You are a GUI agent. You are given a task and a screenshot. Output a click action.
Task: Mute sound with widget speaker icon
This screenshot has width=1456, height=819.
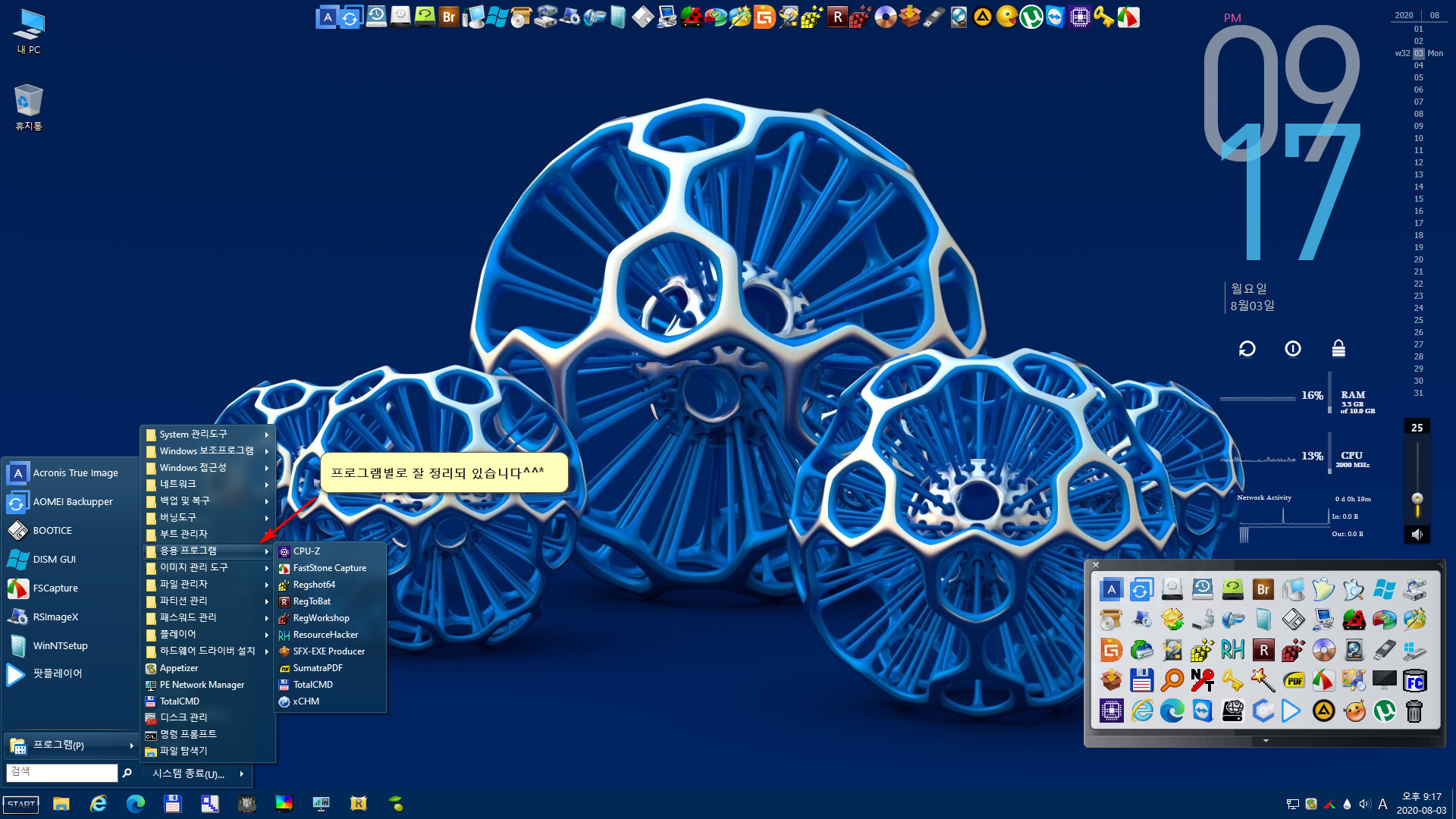click(1417, 535)
